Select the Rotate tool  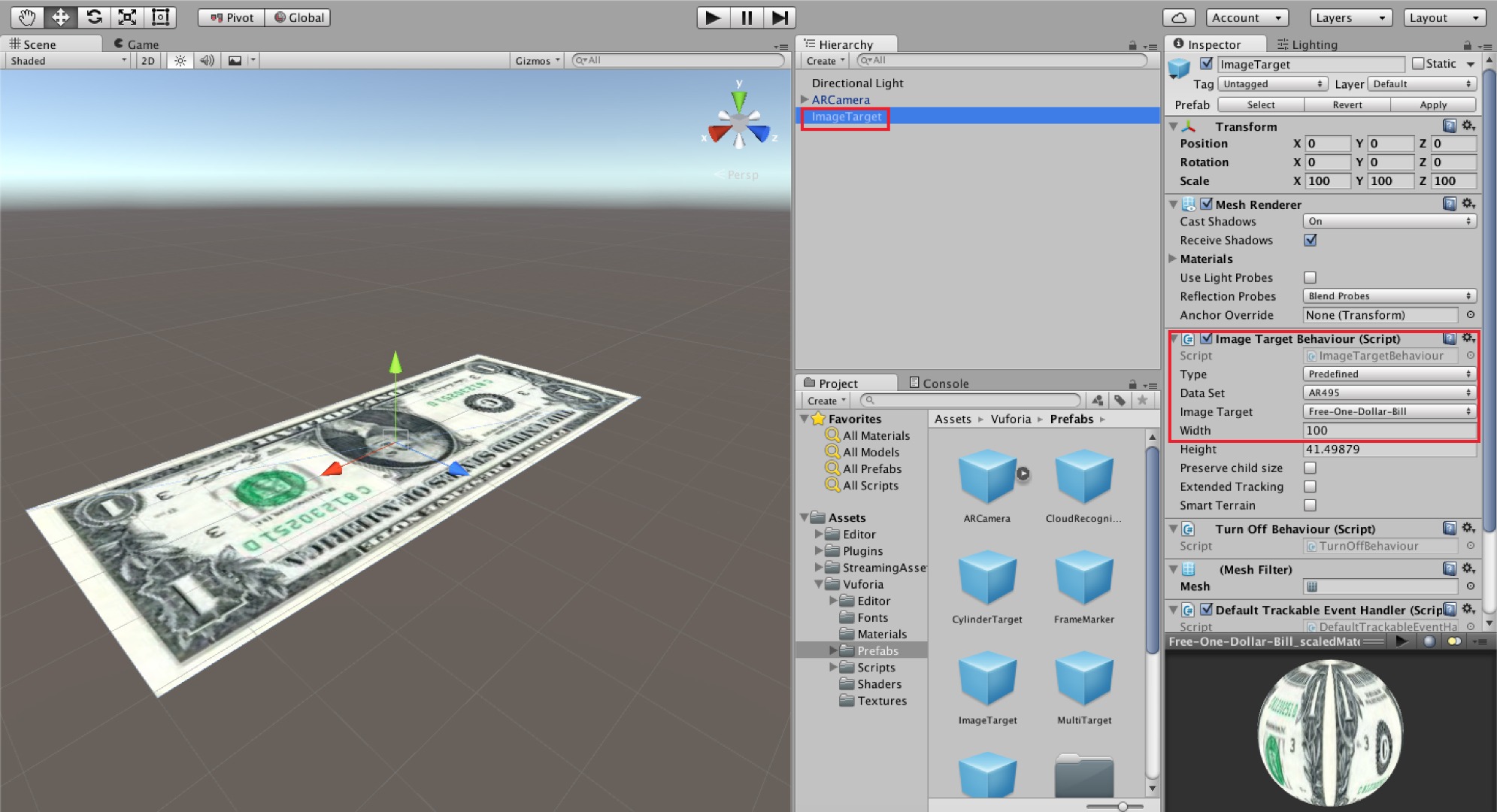(x=94, y=17)
